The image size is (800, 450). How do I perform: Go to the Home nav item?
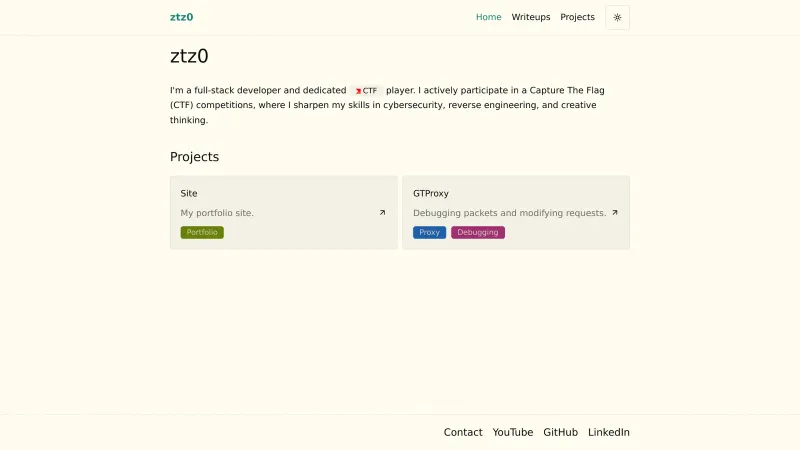pyautogui.click(x=488, y=17)
